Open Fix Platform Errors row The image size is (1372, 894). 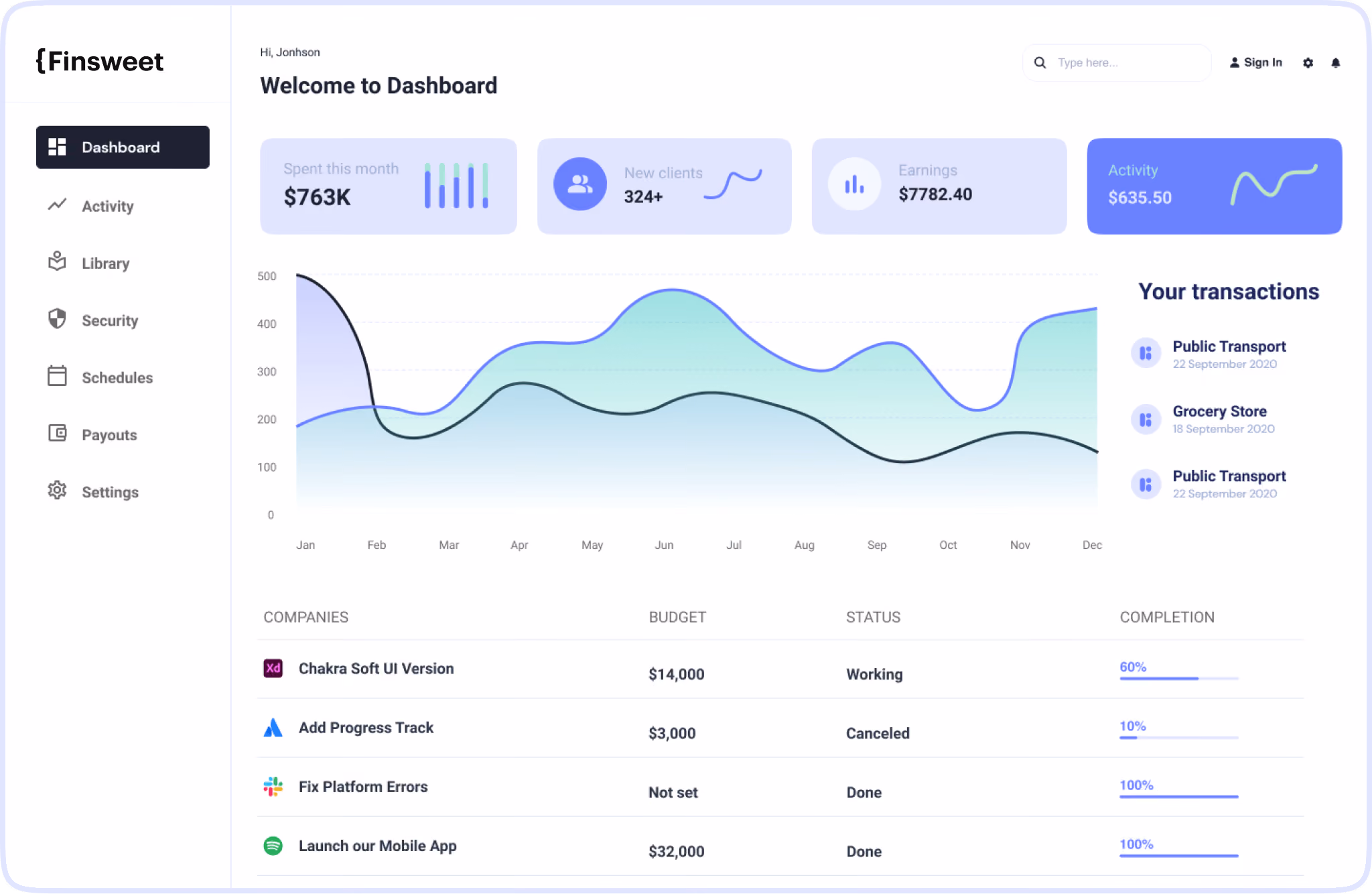click(x=780, y=787)
